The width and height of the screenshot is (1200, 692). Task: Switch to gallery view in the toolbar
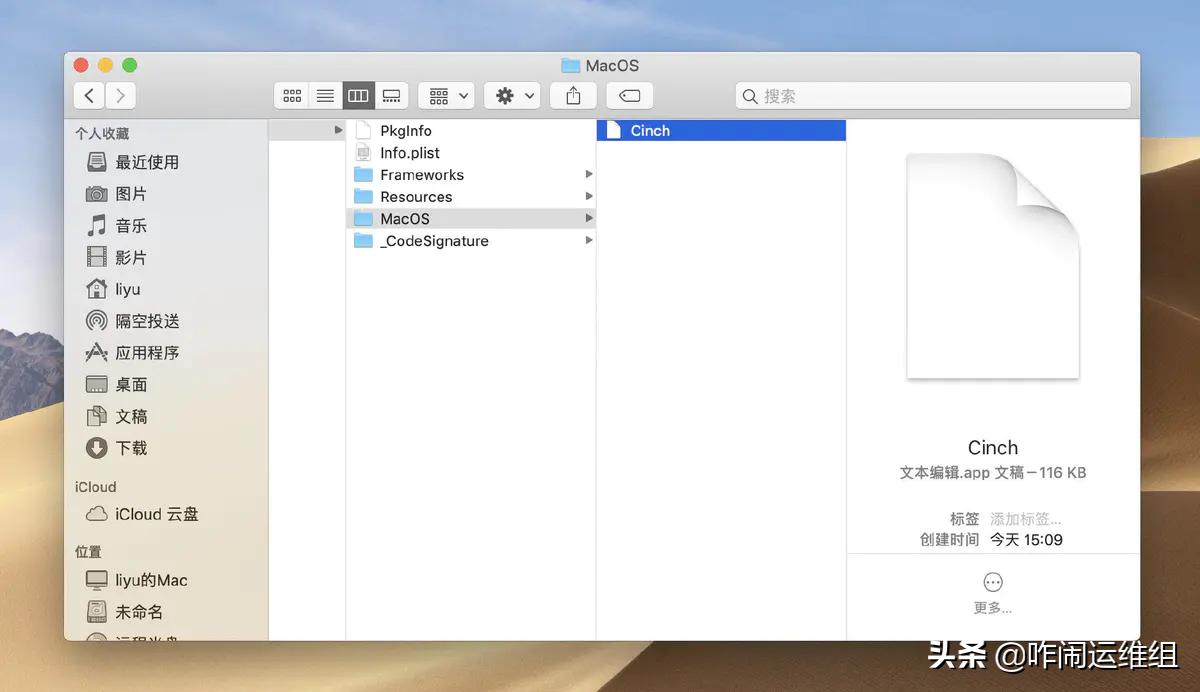tap(391, 95)
